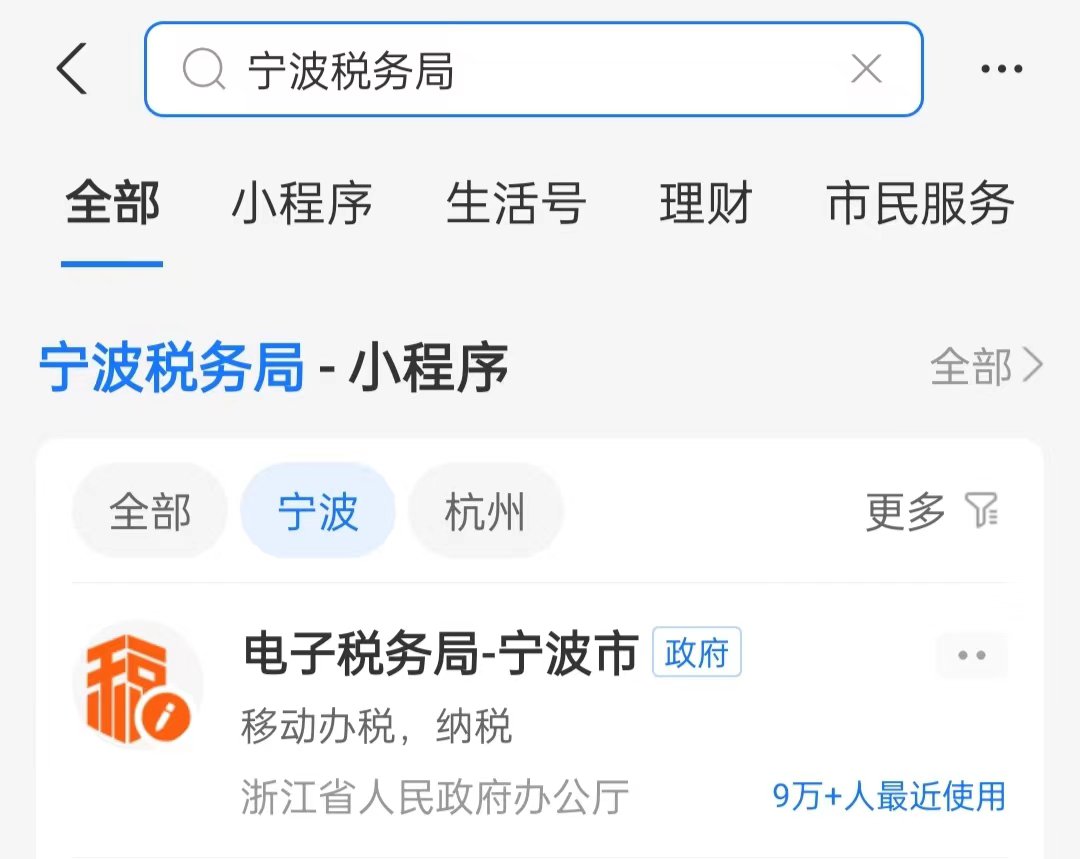This screenshot has width=1080, height=859.
Task: Tap the 政府 badge label
Action: [696, 652]
